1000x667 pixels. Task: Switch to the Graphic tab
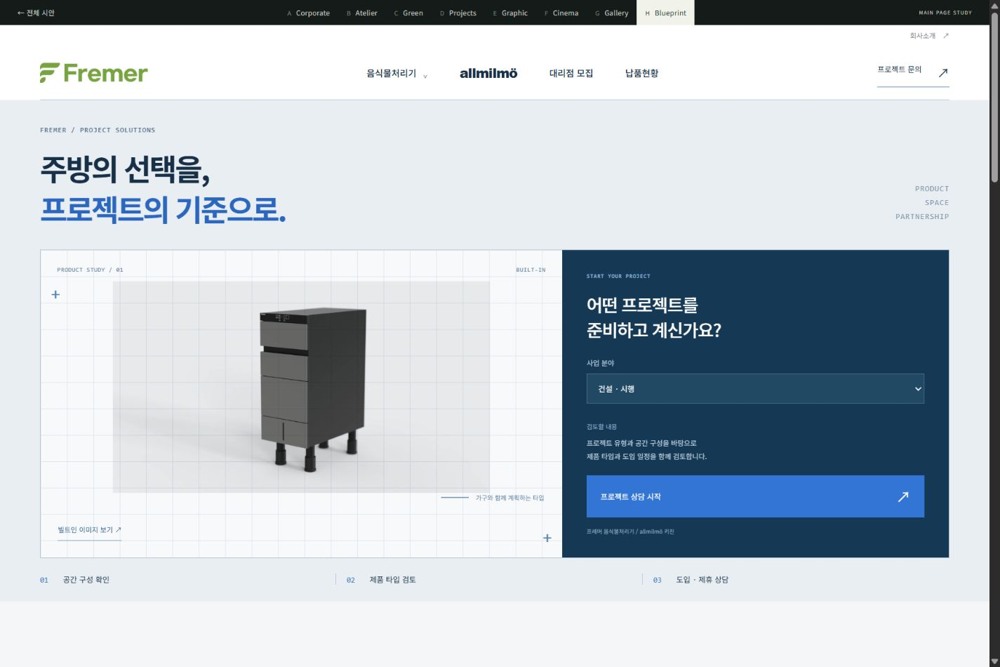[x=510, y=13]
